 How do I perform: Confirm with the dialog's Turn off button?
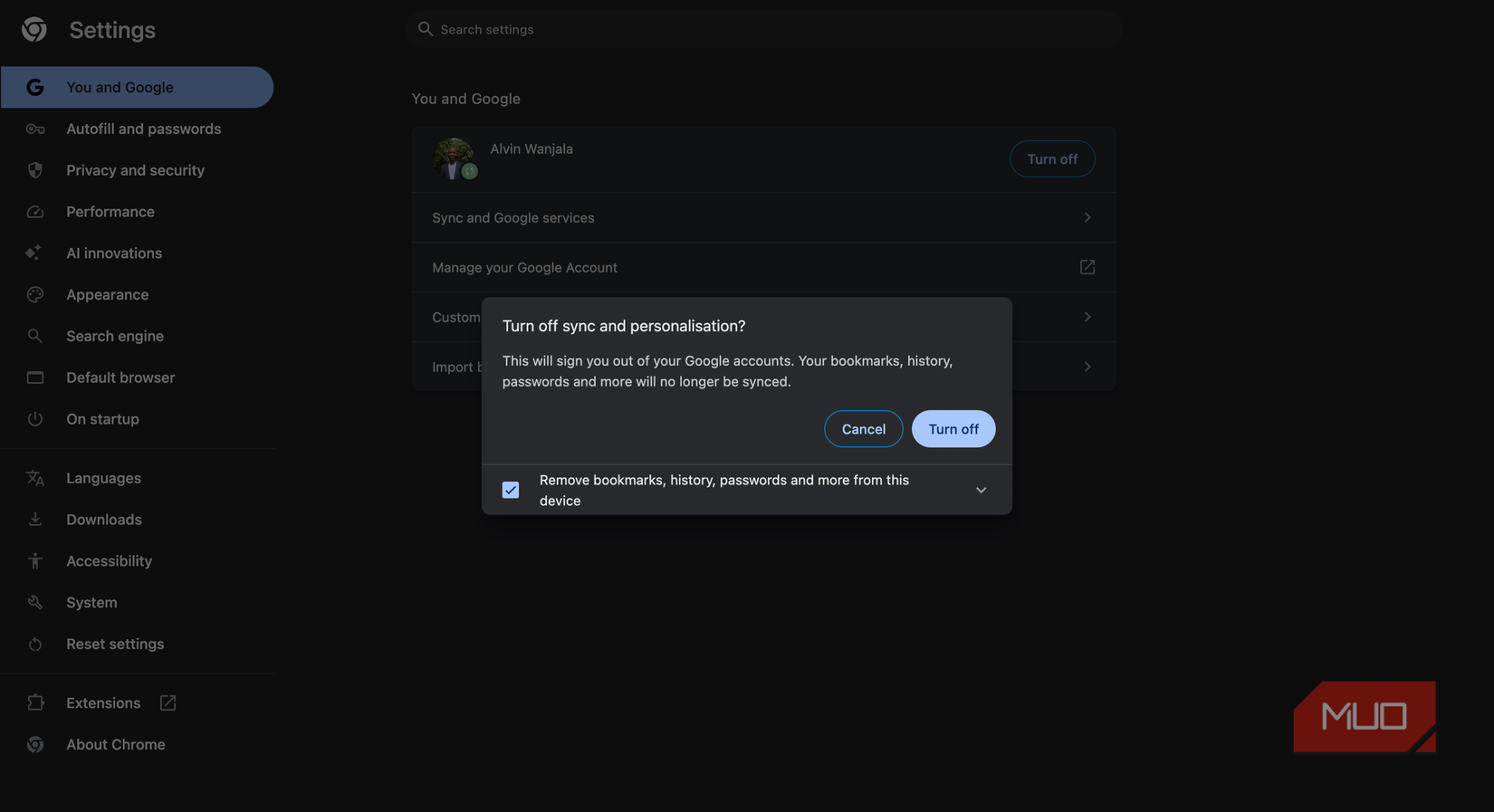[x=953, y=429]
